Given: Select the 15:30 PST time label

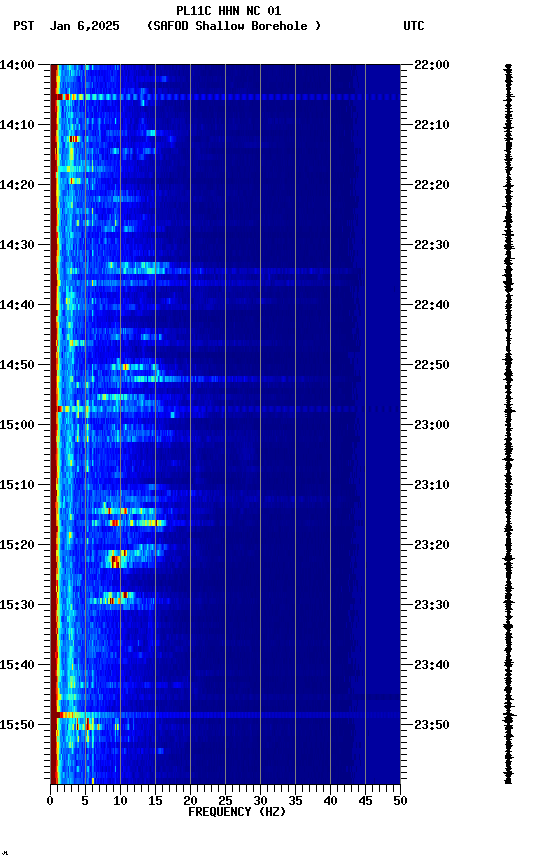Looking at the screenshot, I should 17,606.
